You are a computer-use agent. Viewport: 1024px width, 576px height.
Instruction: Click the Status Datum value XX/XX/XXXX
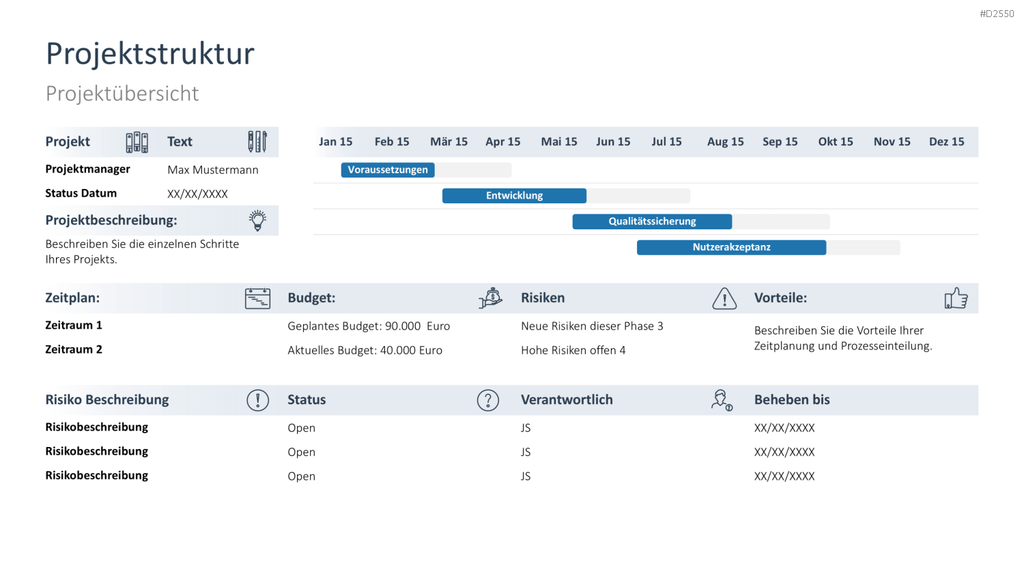tap(197, 194)
